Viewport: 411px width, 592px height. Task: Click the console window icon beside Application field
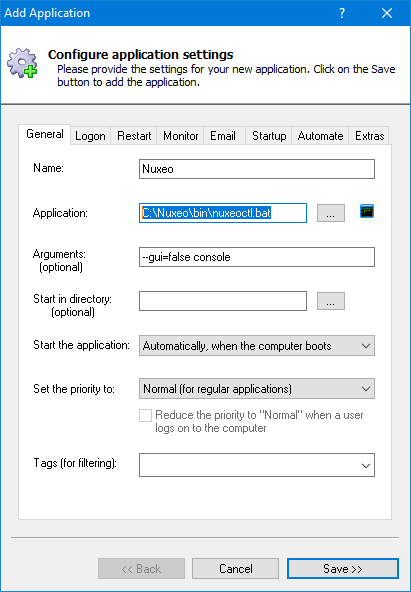(366, 211)
